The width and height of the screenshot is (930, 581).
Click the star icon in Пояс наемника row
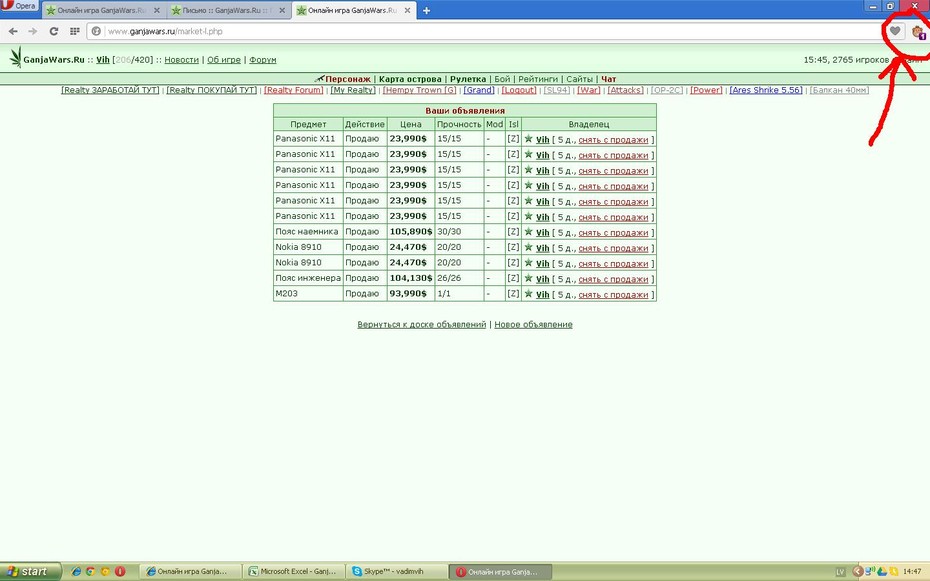coord(528,231)
